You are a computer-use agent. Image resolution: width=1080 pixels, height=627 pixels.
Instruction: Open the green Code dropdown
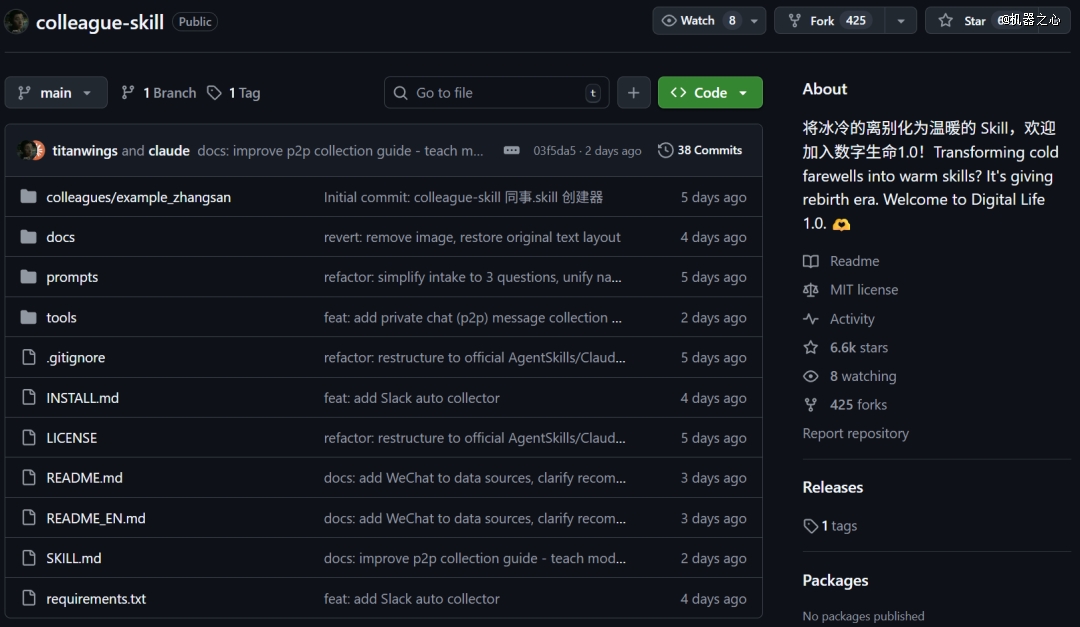click(x=710, y=93)
